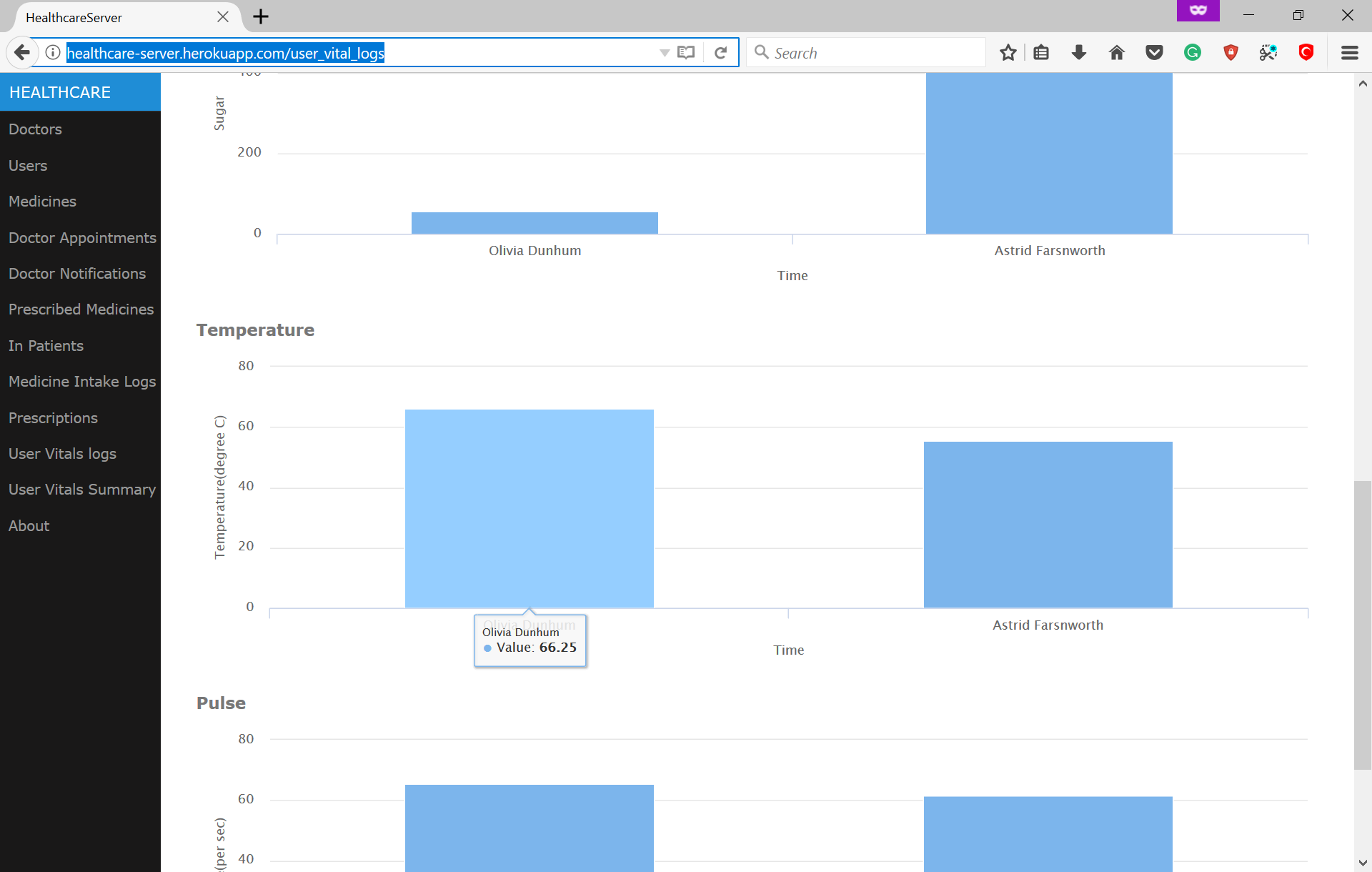Toggle reader view icon in address bar
1372x872 pixels.
(686, 52)
